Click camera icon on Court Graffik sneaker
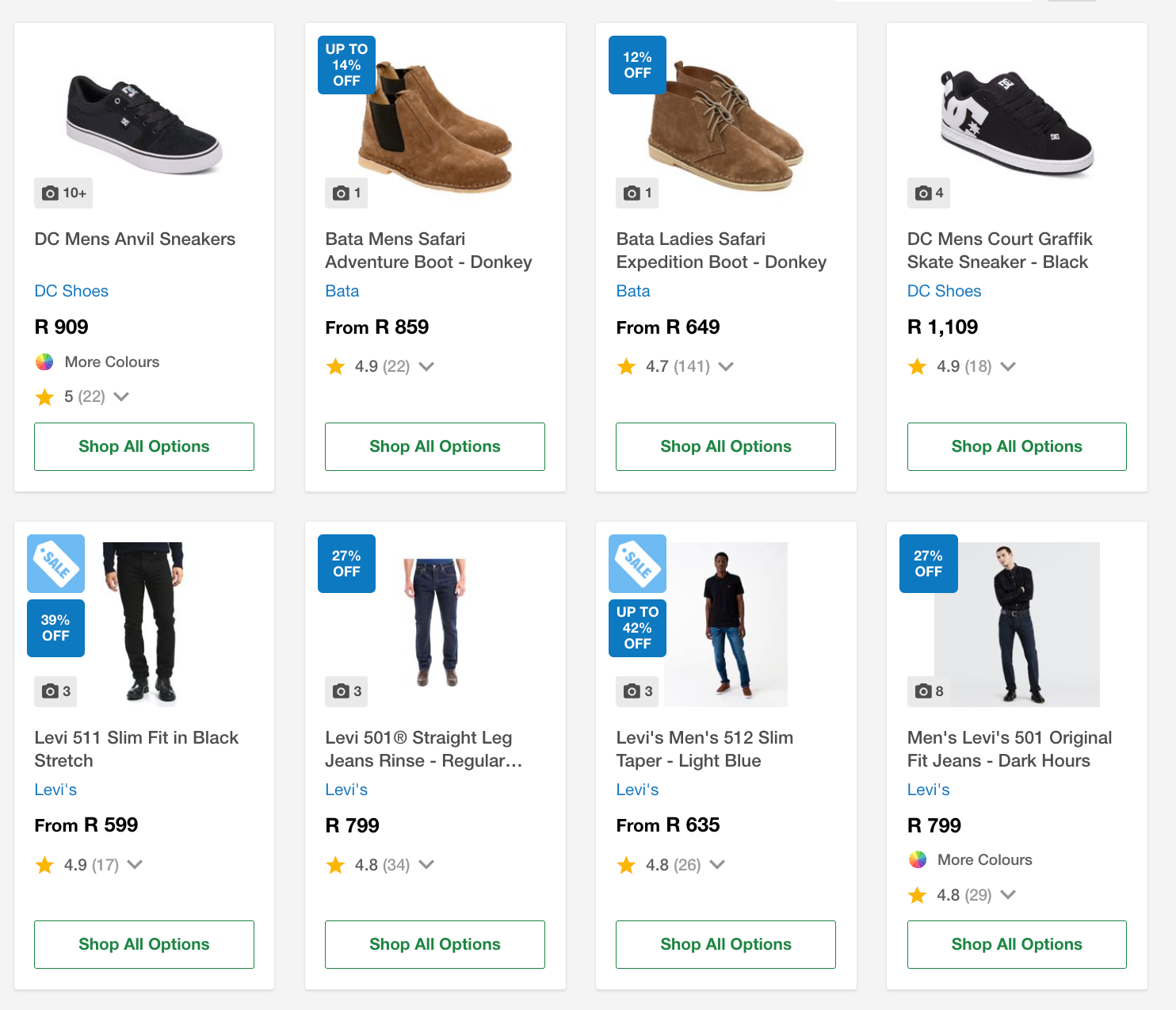 click(923, 193)
